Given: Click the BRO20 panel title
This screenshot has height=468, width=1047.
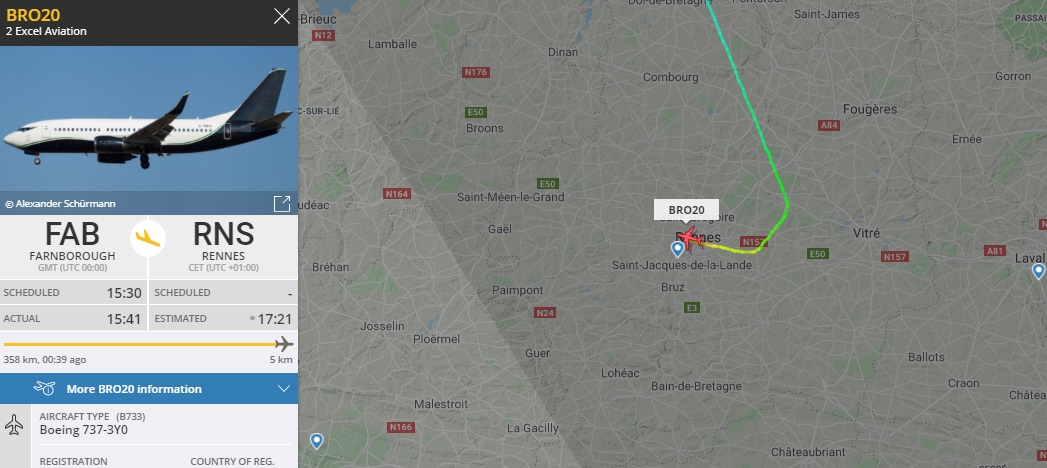Looking at the screenshot, I should [x=24, y=15].
